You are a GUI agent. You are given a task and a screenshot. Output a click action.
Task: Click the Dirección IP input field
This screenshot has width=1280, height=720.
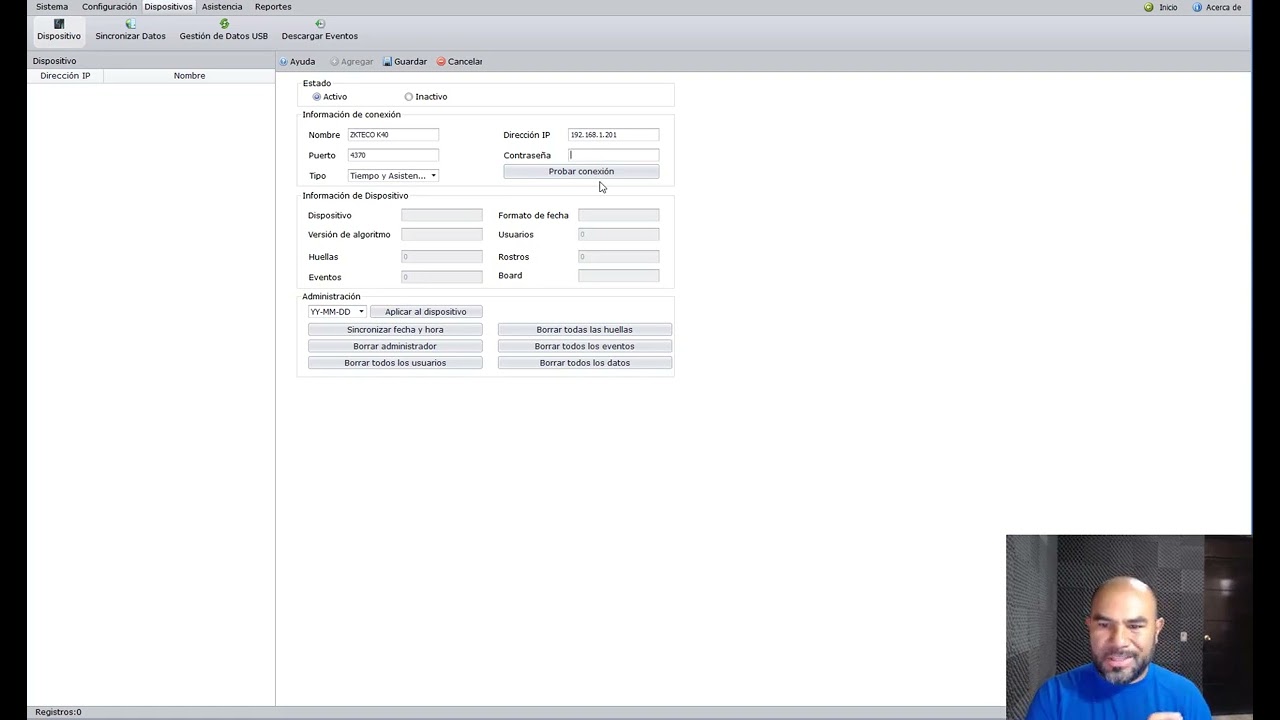point(613,135)
